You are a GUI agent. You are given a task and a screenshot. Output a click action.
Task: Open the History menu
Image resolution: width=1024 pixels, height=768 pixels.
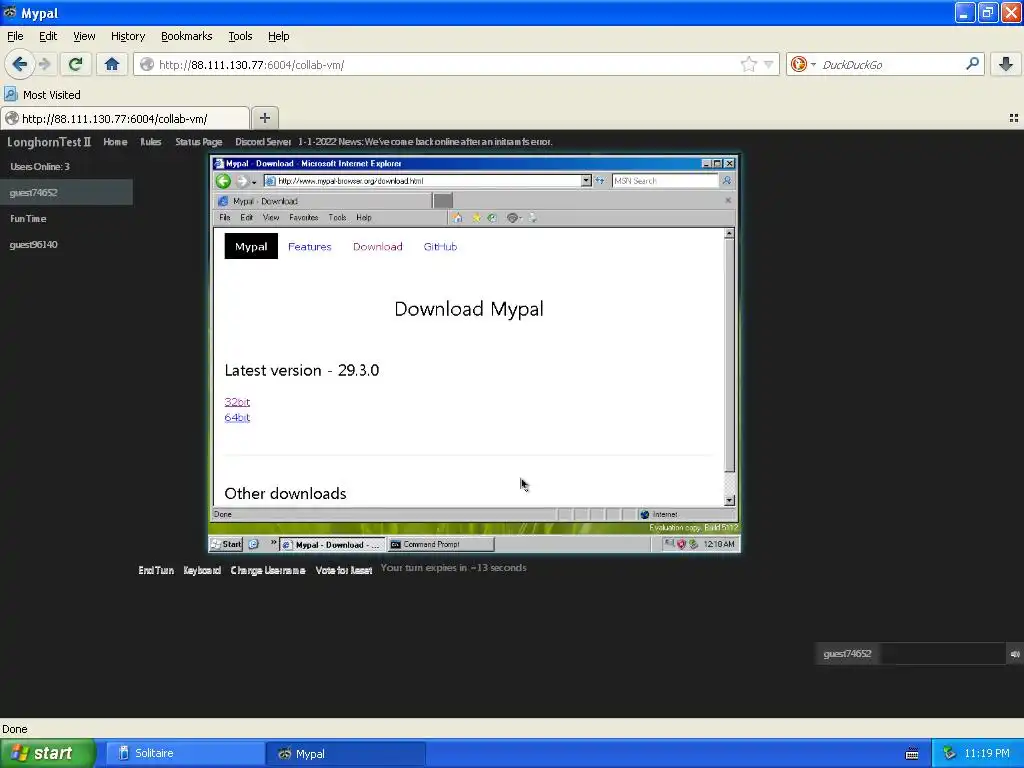[127, 36]
